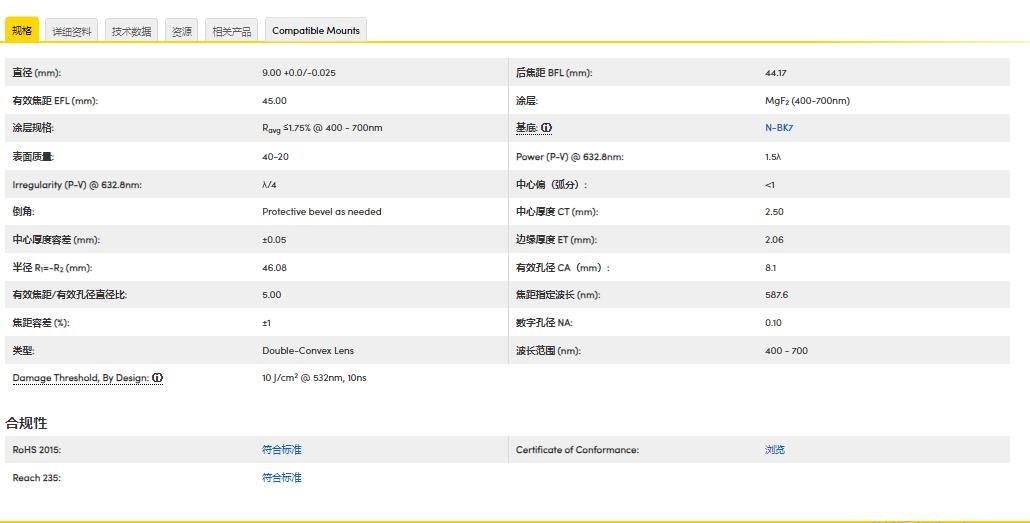Open the N-BK7 substrate link

click(x=779, y=128)
